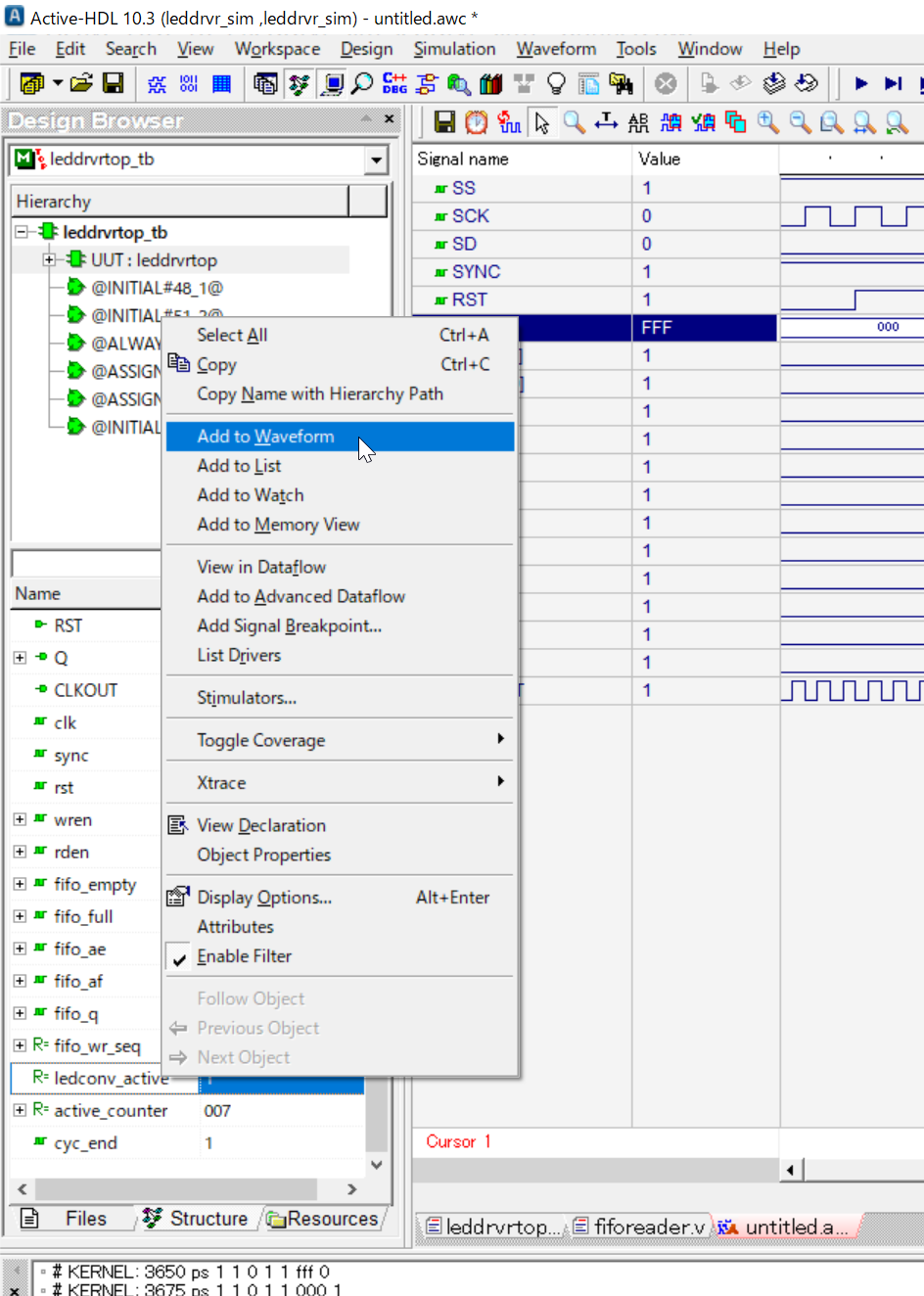Screen dimensions: 924x1296
Task: Click the signal filter input field
Action: point(86,564)
